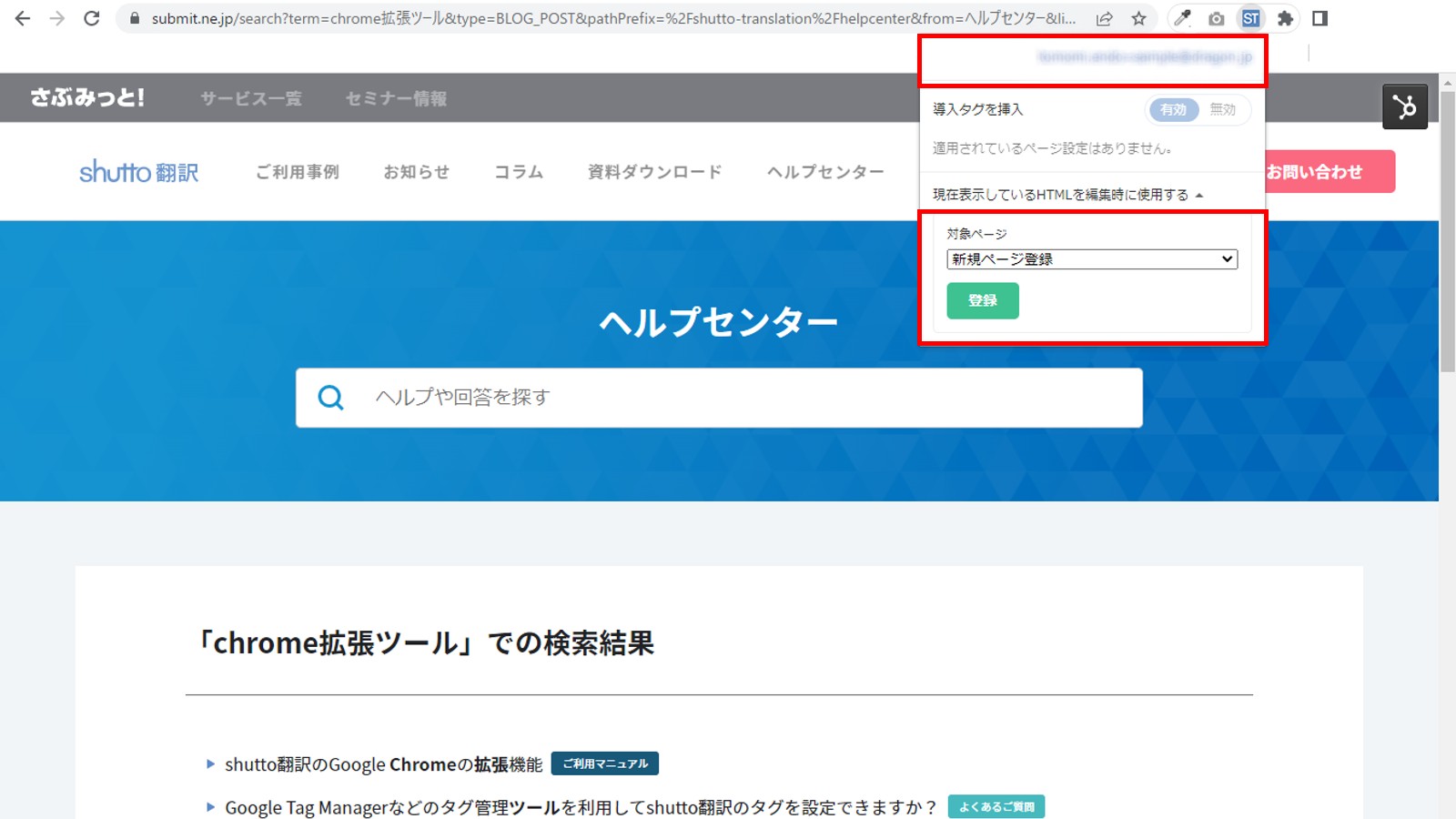Screen dimensions: 1456x819
Task: Open the browser side panel icon
Action: coord(1319,18)
